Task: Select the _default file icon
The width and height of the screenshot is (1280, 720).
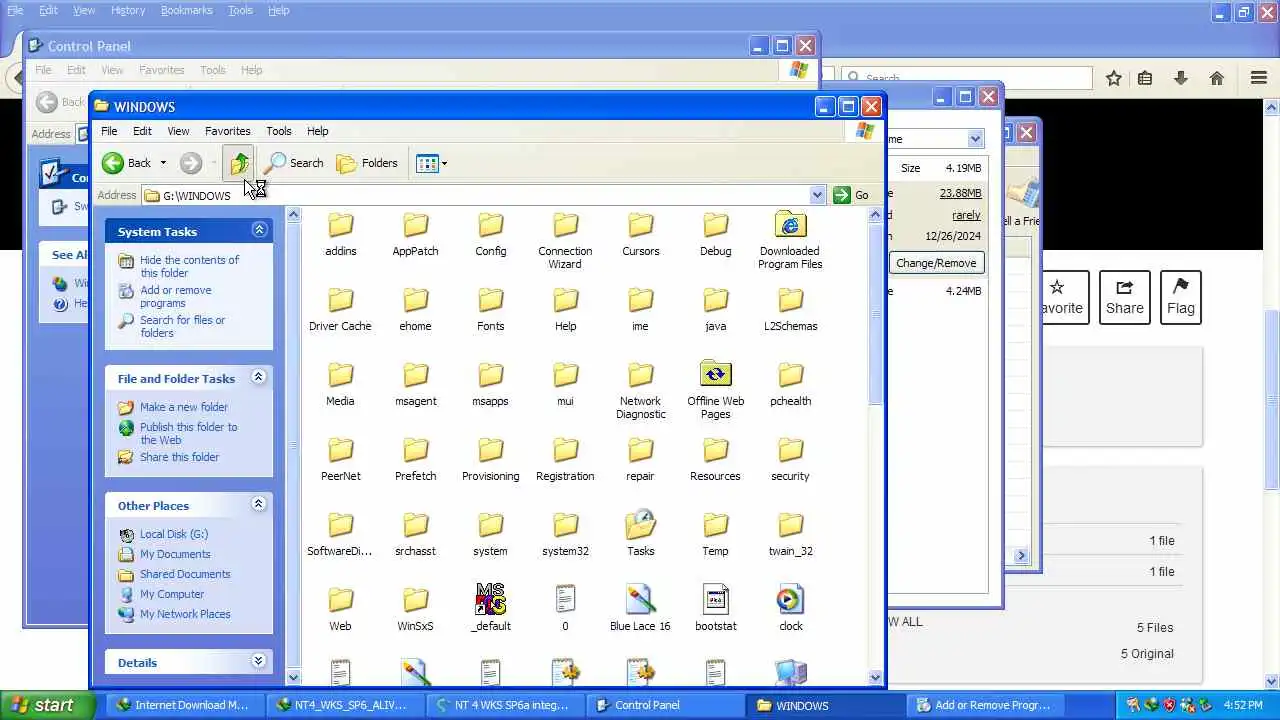Action: click(490, 600)
